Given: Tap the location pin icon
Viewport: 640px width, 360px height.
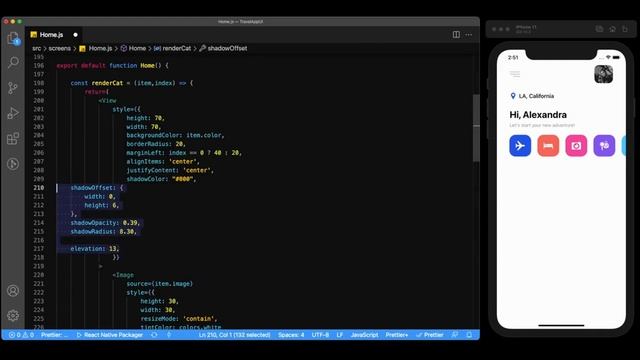Looking at the screenshot, I should (x=513, y=96).
